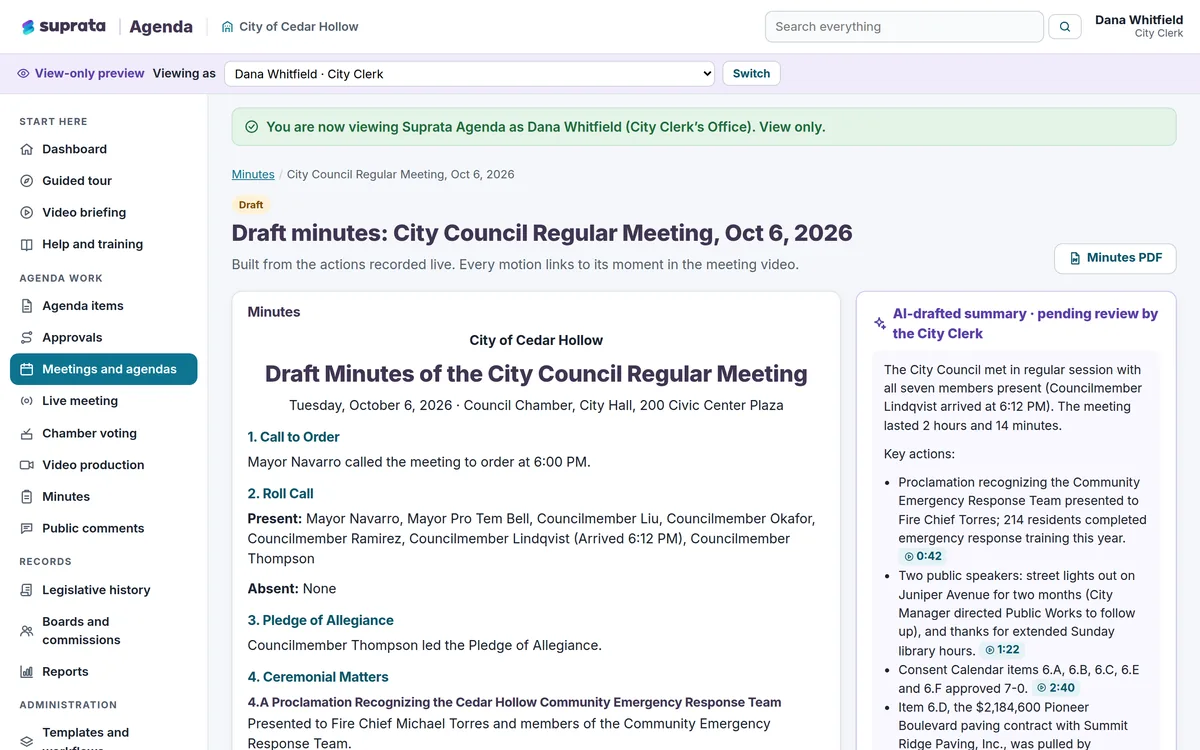The height and width of the screenshot is (750, 1200).
Task: Click the search magnifier button
Action: (1065, 27)
